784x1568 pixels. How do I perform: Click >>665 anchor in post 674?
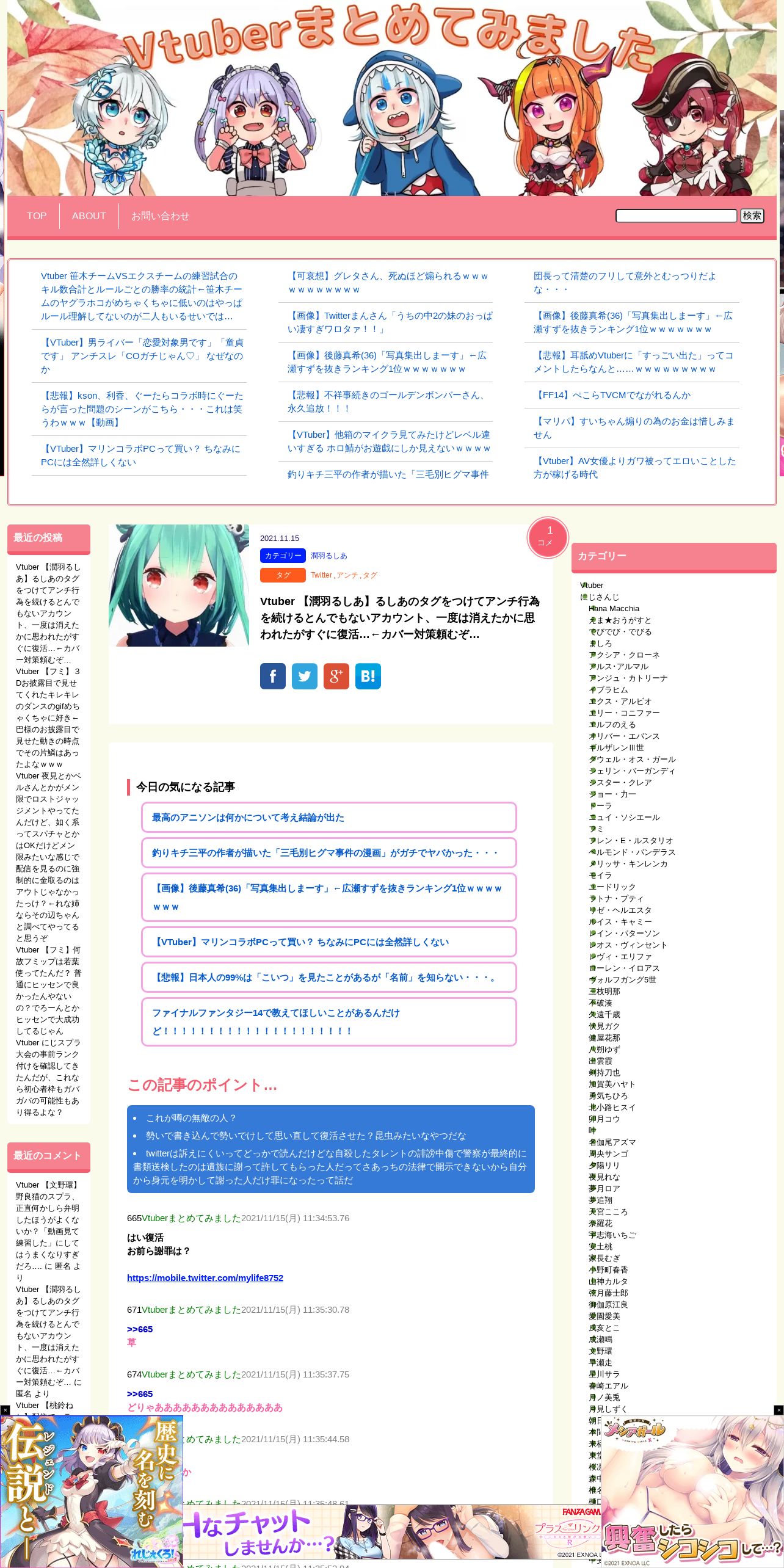pos(140,1393)
